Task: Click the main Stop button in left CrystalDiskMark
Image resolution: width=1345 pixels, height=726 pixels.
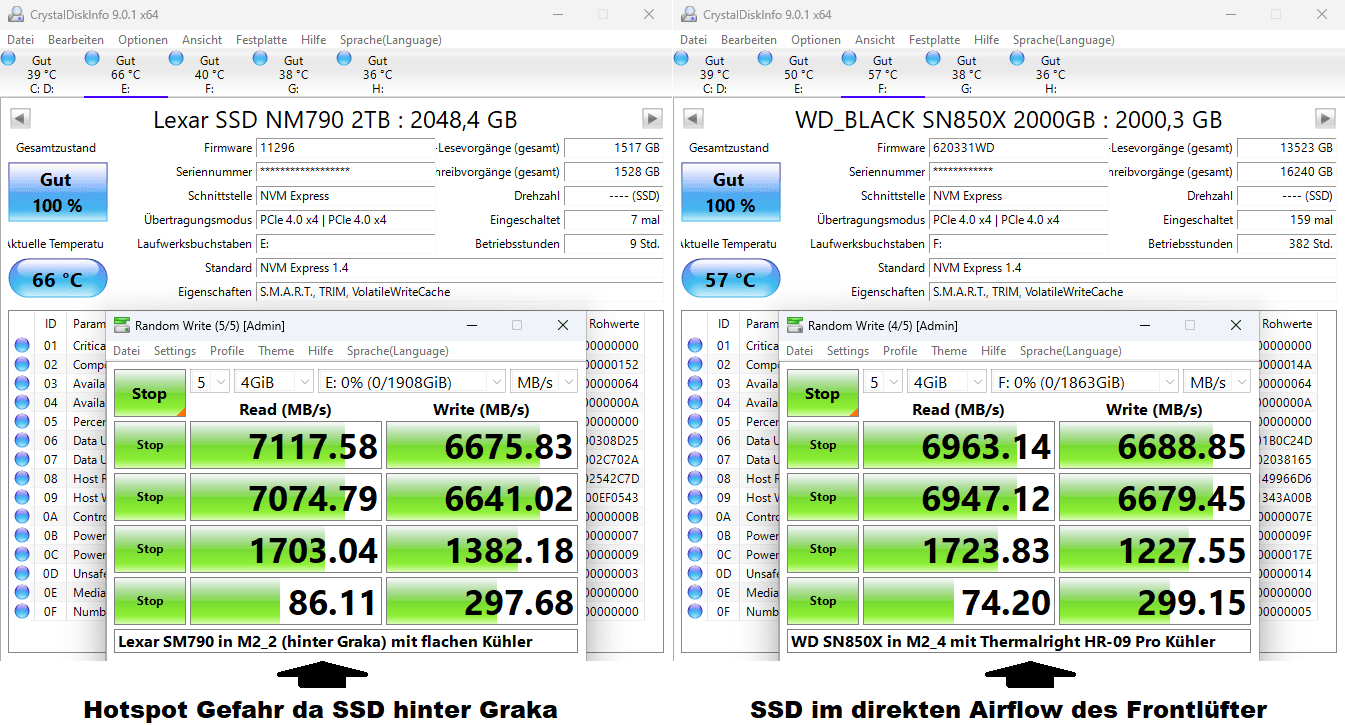Action: point(150,393)
